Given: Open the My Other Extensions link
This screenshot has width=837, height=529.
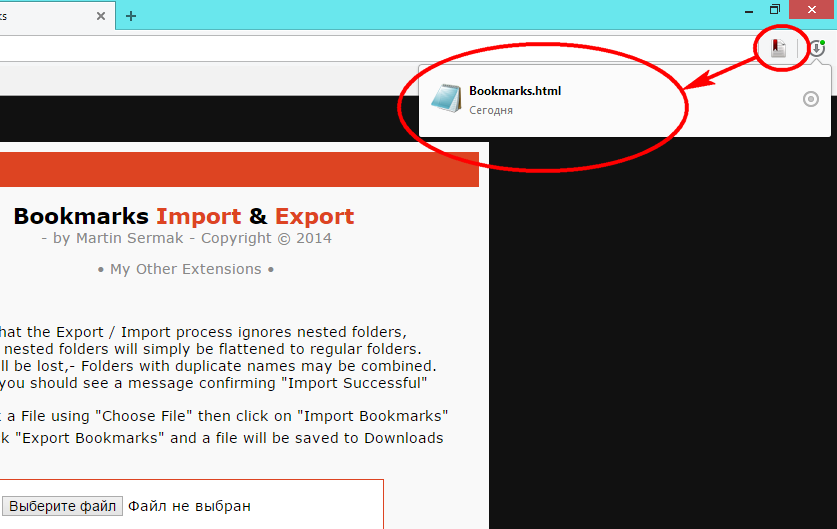Looking at the screenshot, I should click(186, 269).
